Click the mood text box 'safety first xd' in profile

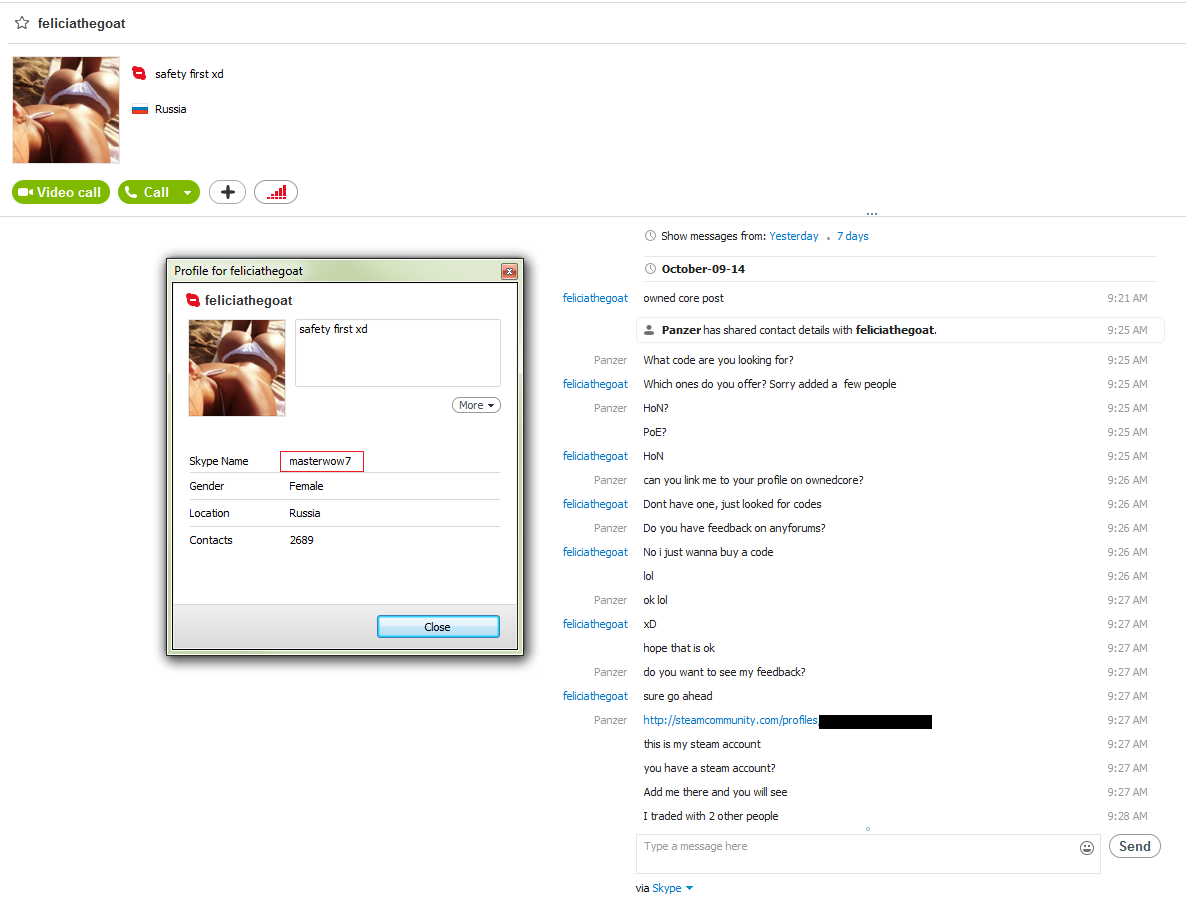click(x=398, y=353)
